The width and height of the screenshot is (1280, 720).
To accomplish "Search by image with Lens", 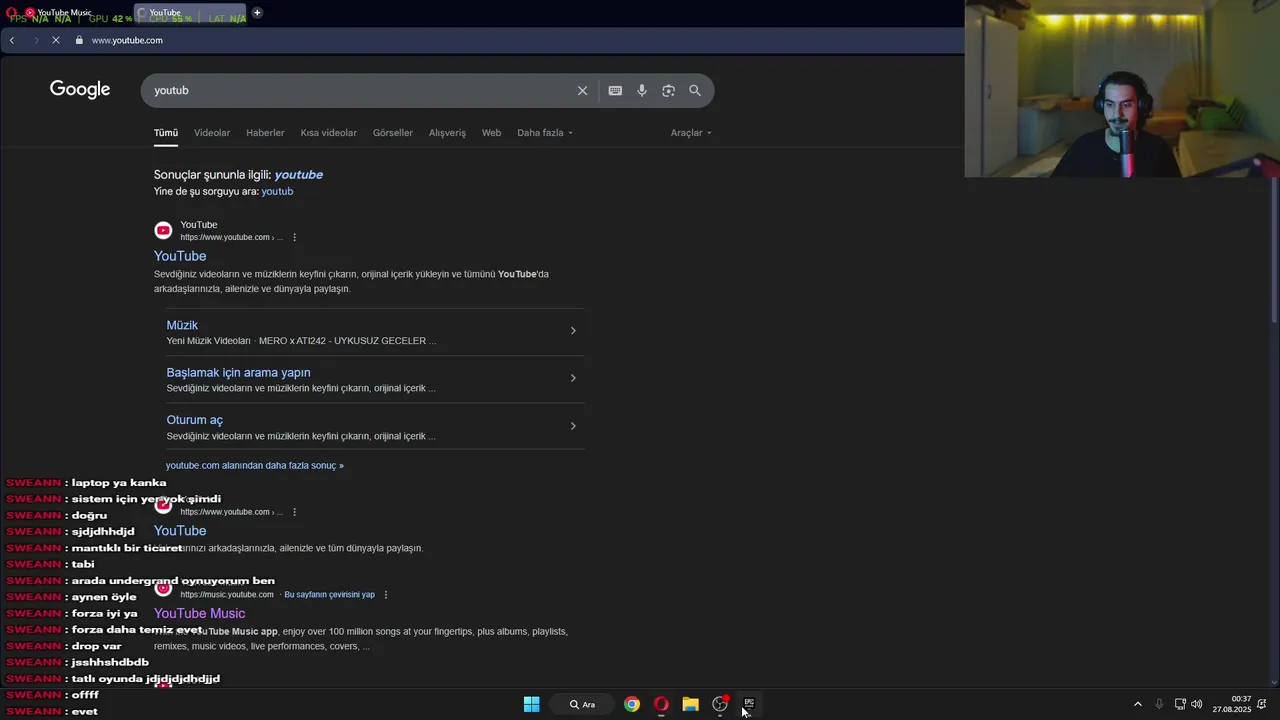I will [x=668, y=90].
